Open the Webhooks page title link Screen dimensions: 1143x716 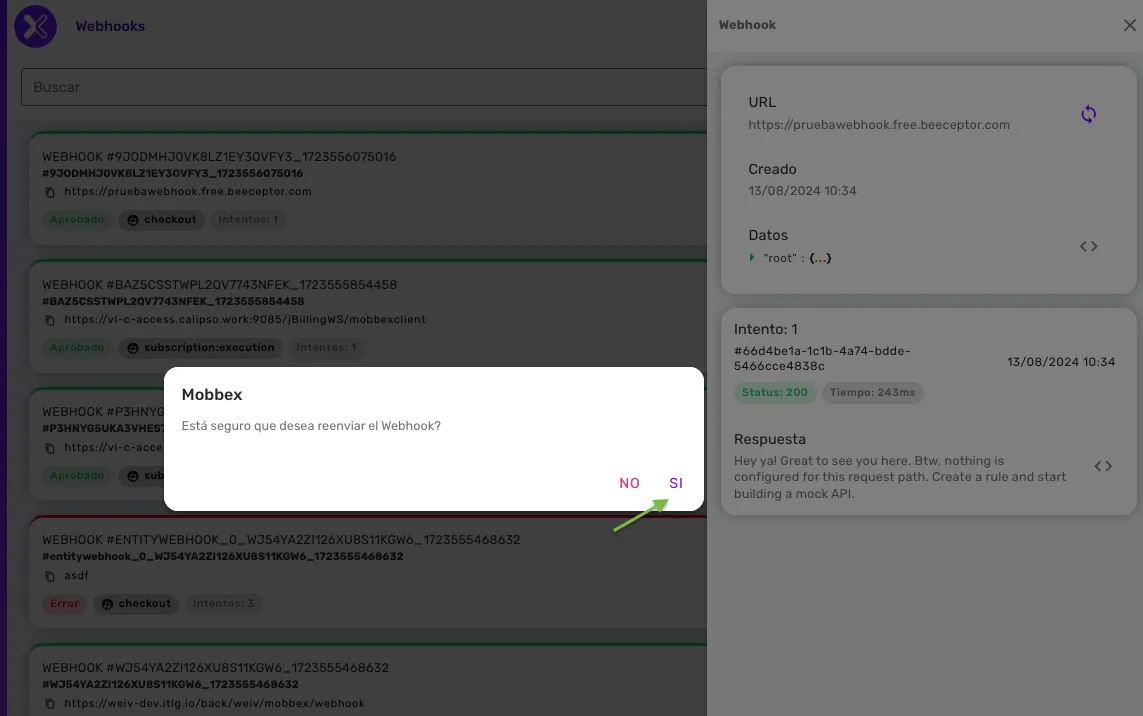(110, 26)
